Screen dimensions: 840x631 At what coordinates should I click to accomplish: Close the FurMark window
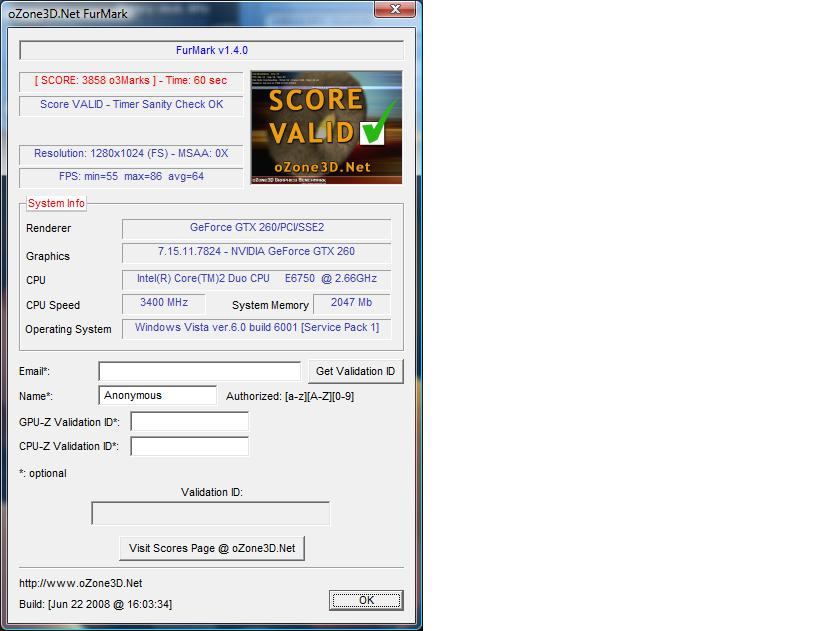tap(395, 9)
